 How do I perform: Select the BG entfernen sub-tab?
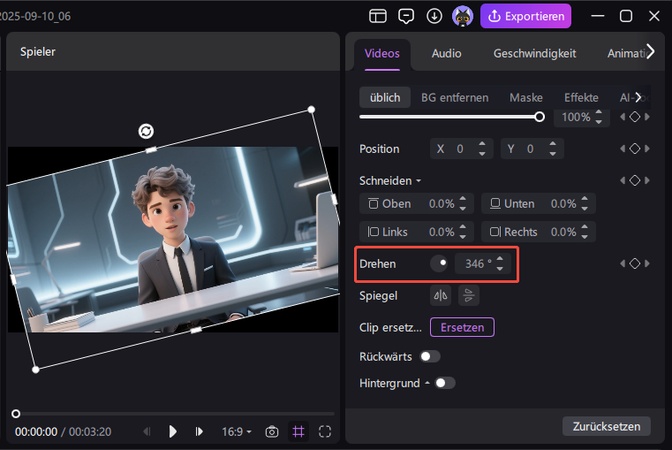pyautogui.click(x=455, y=98)
